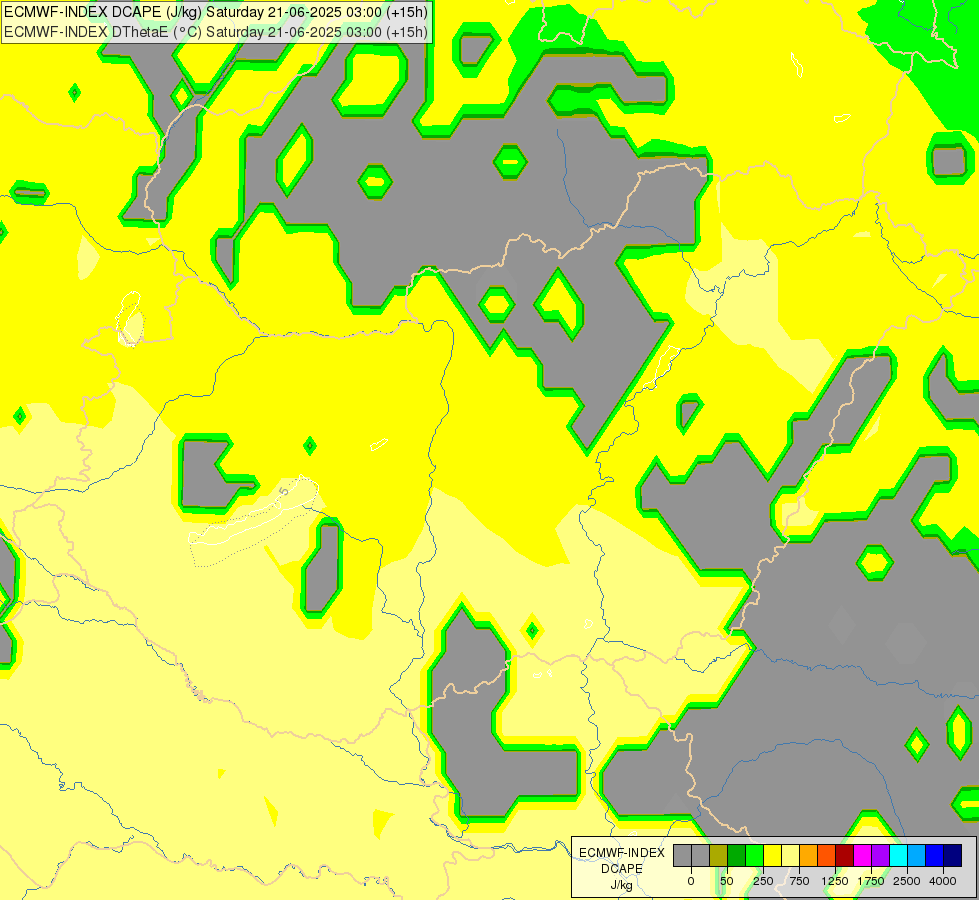Screen dimensions: 979x900
Task: Click the pale yellow legend swatch
Action: (790, 855)
